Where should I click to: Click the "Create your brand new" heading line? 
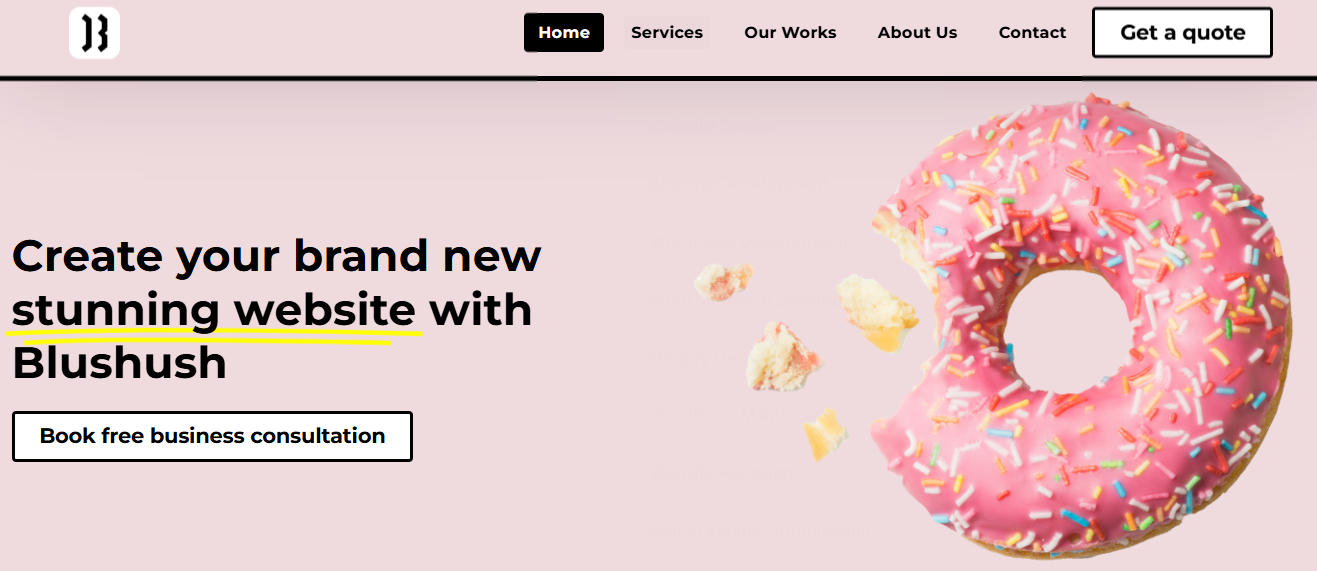[x=276, y=256]
